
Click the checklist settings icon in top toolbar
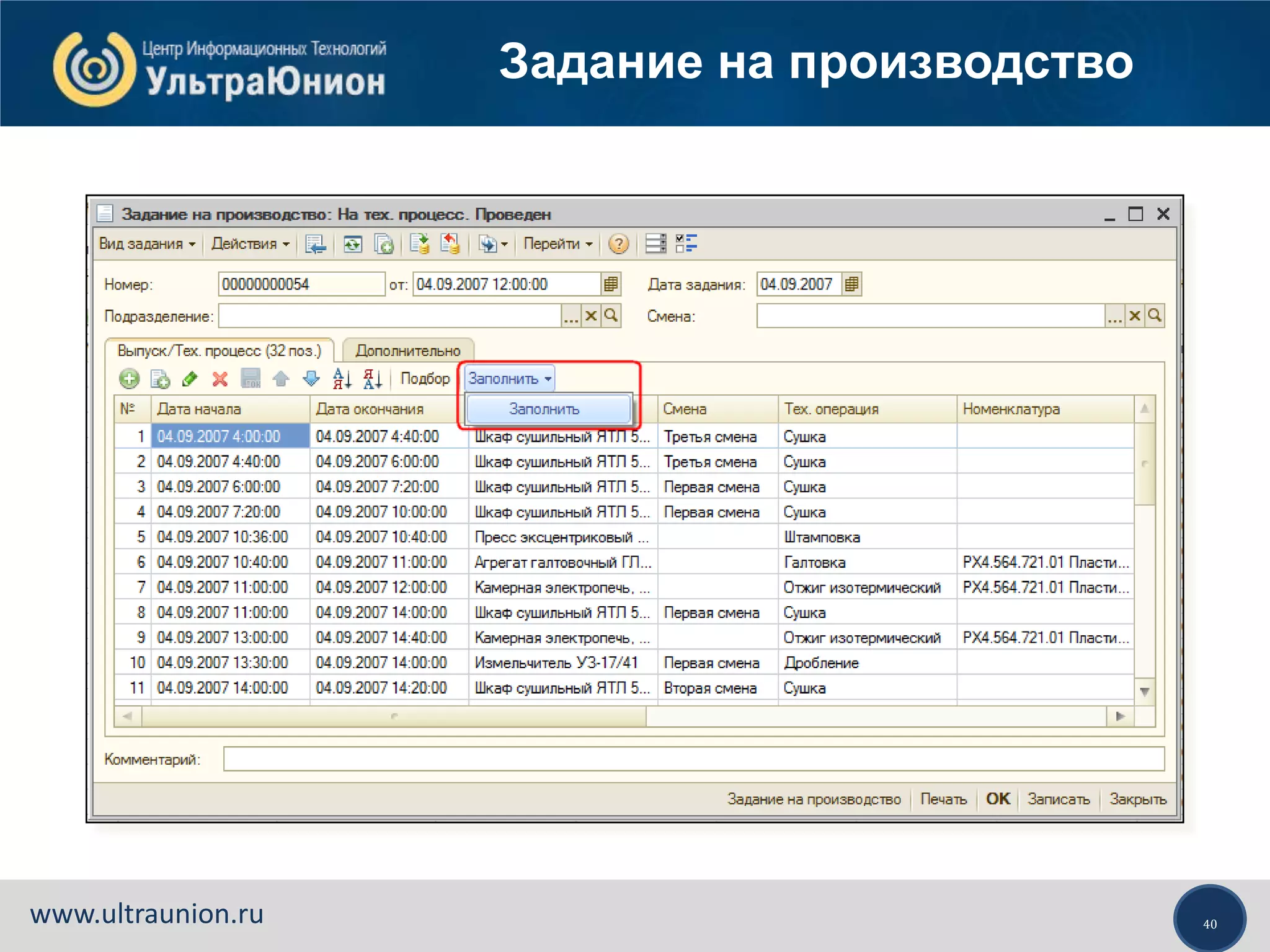point(686,244)
